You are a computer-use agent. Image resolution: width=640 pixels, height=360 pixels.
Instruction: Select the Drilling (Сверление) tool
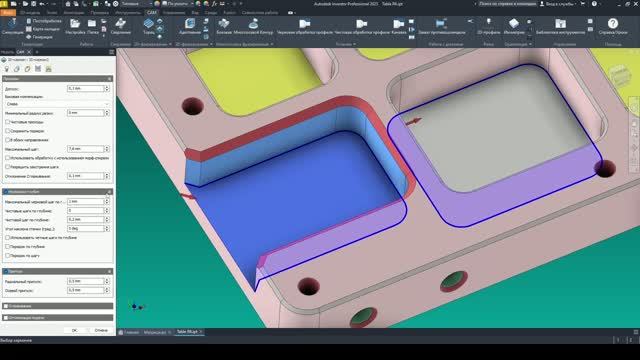point(120,26)
